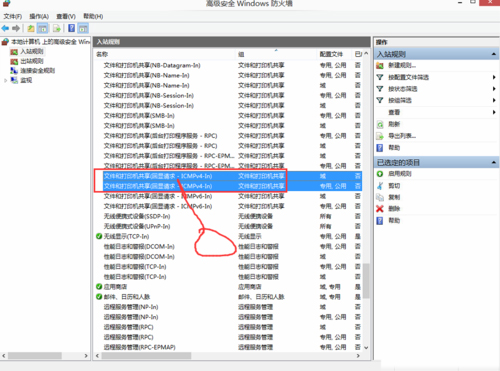The height and width of the screenshot is (371, 500).
Task: Select 文件和打印机共享(NB-Datagram-In) rule row
Action: [228, 65]
